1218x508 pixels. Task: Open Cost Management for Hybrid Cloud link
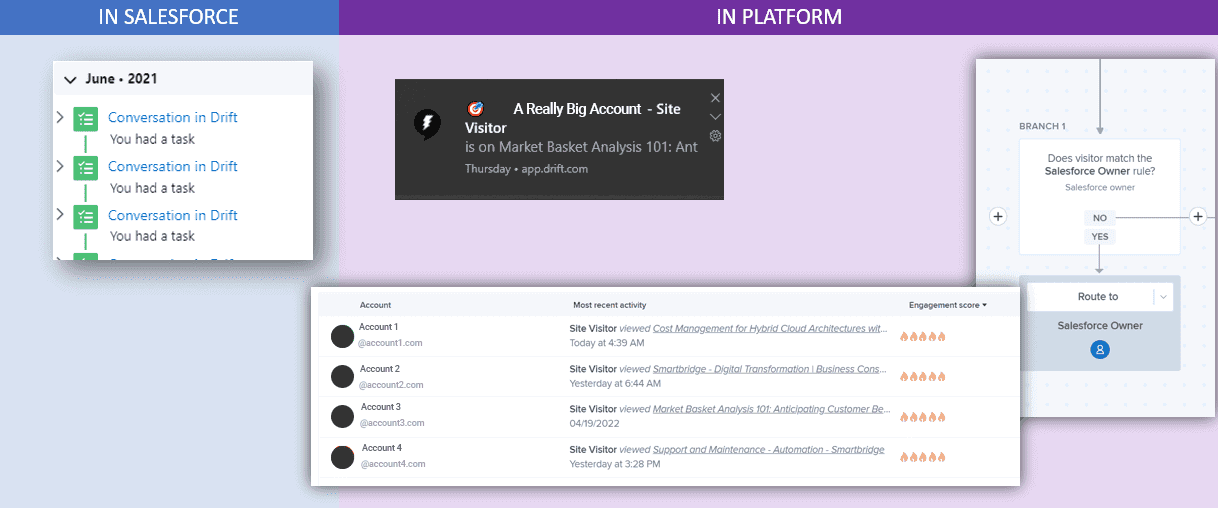click(x=770, y=328)
